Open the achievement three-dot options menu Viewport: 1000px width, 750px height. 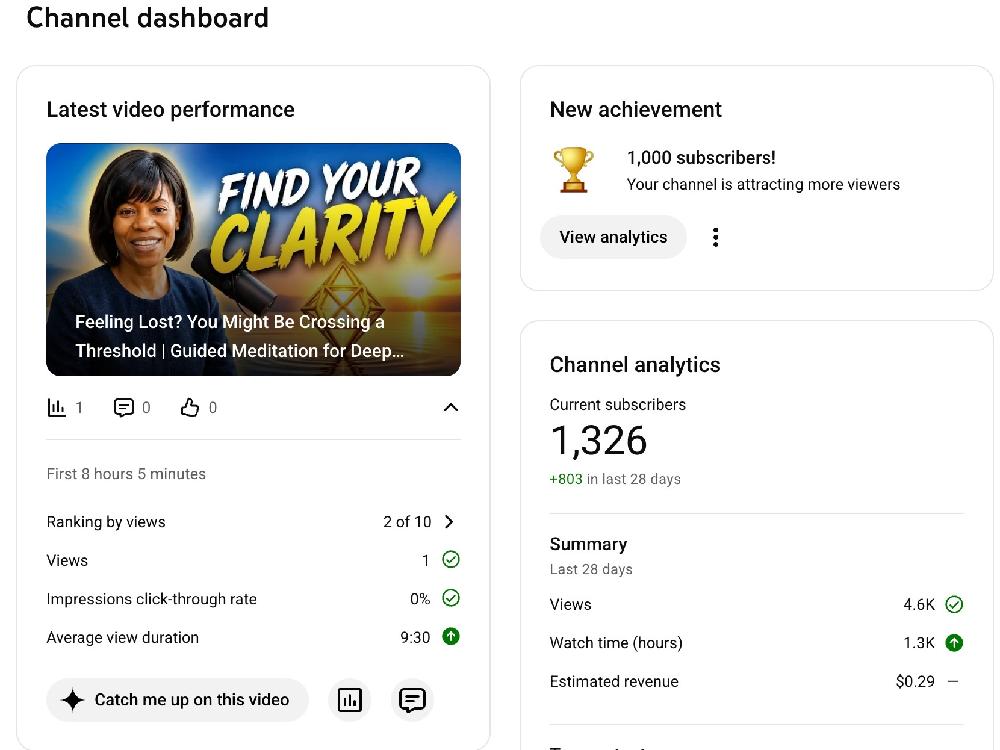coord(716,237)
